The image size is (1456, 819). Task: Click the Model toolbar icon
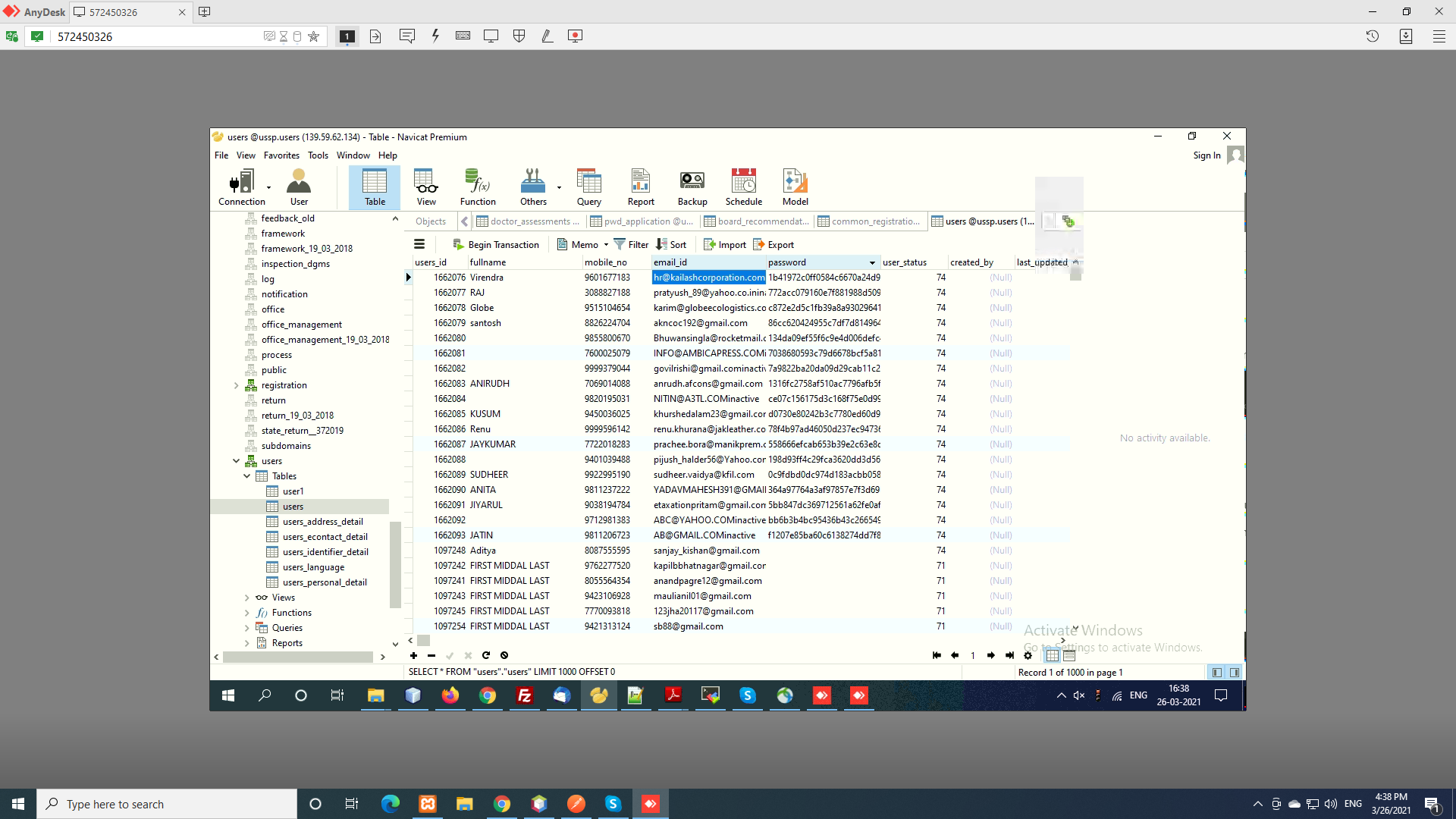tap(795, 187)
